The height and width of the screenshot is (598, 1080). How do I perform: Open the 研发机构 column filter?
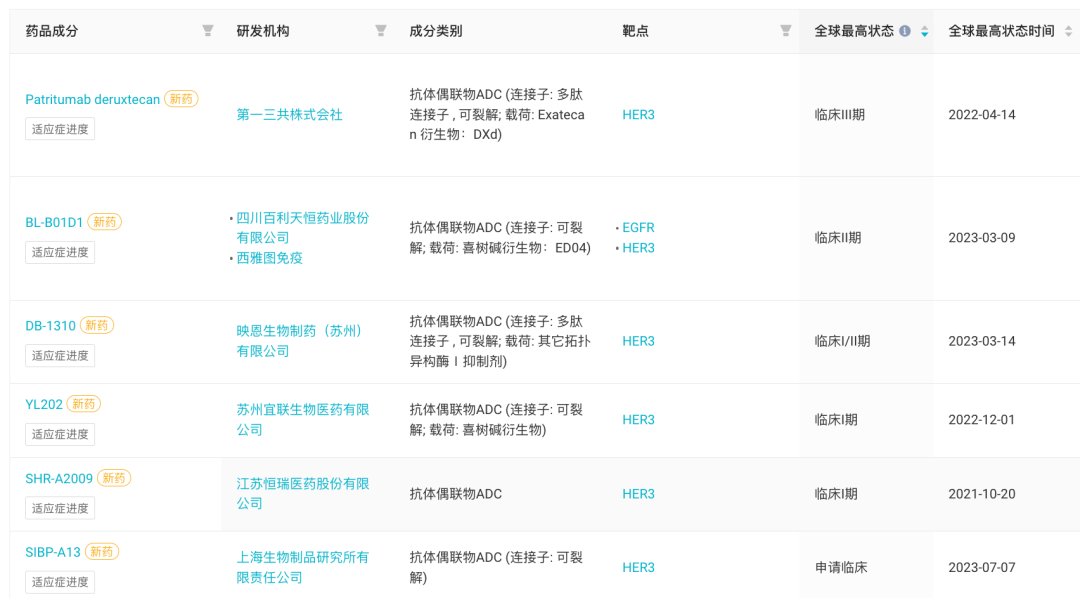tap(380, 30)
